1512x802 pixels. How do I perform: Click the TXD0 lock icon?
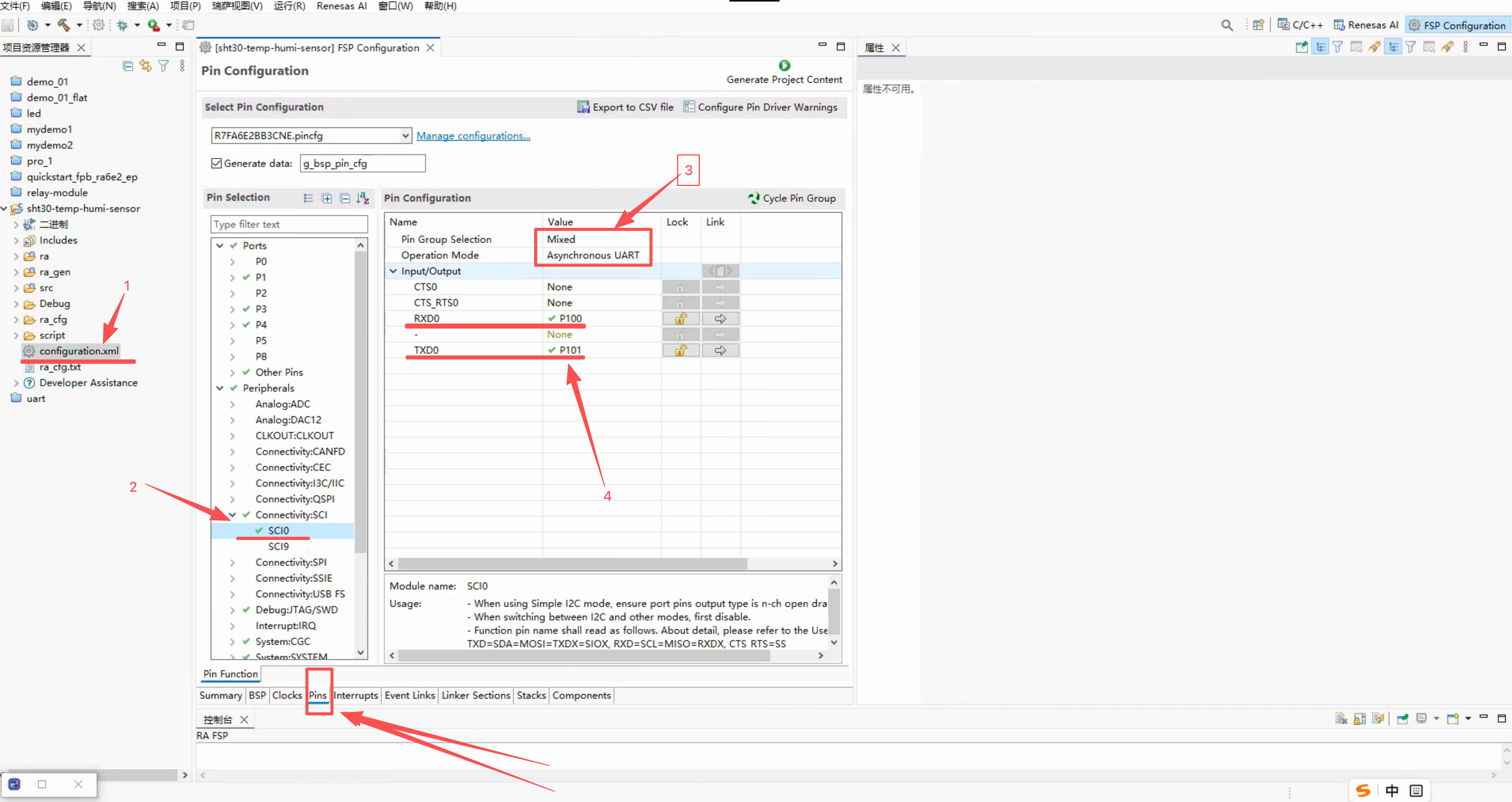(x=681, y=350)
